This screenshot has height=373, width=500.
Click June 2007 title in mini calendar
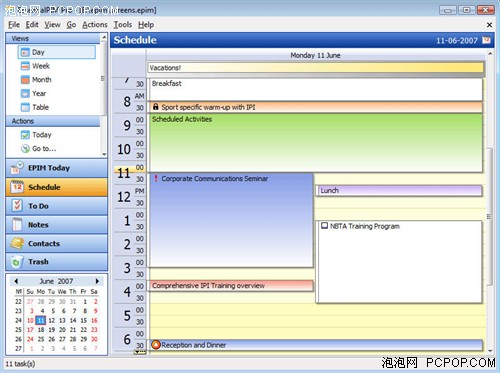[x=56, y=281]
